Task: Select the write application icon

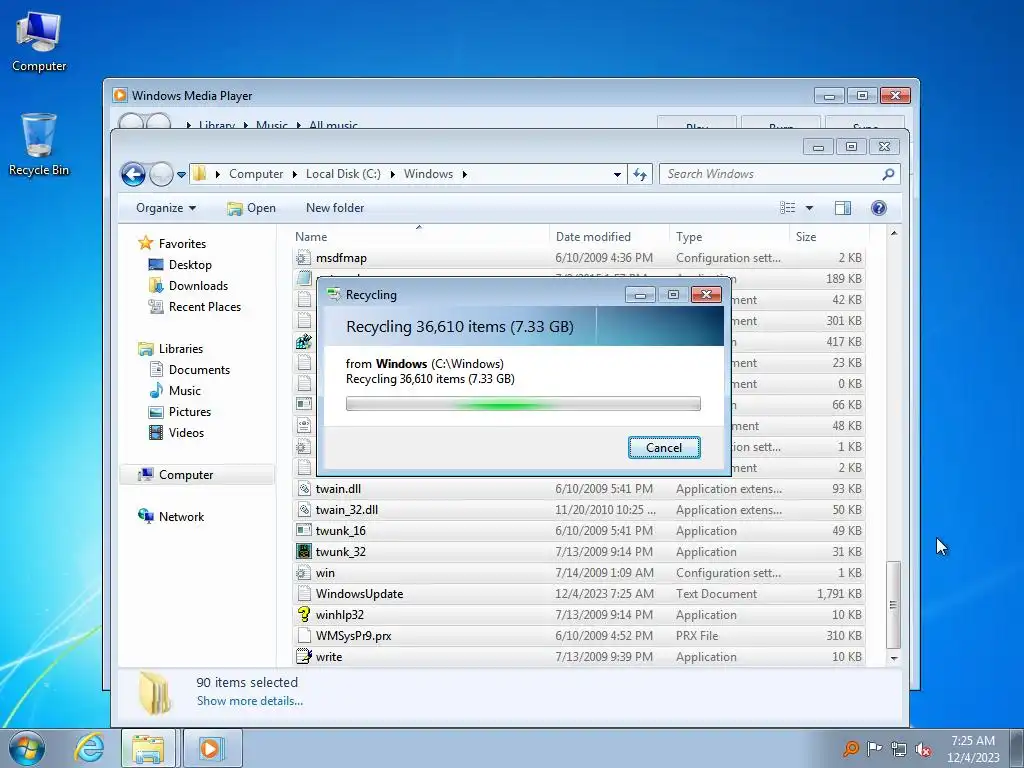Action: point(304,656)
